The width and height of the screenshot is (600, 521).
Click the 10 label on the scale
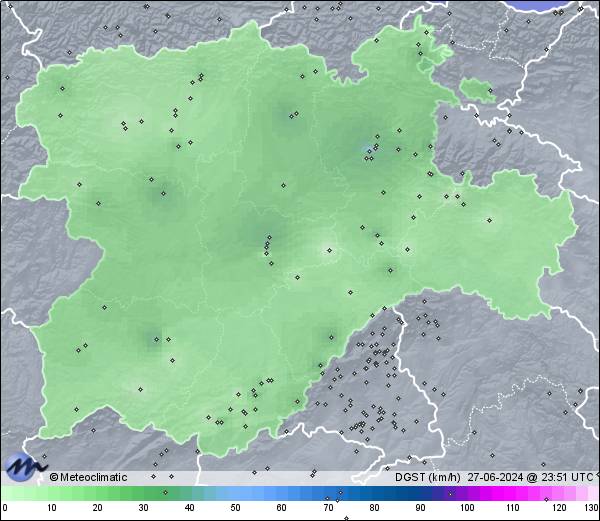click(52, 508)
